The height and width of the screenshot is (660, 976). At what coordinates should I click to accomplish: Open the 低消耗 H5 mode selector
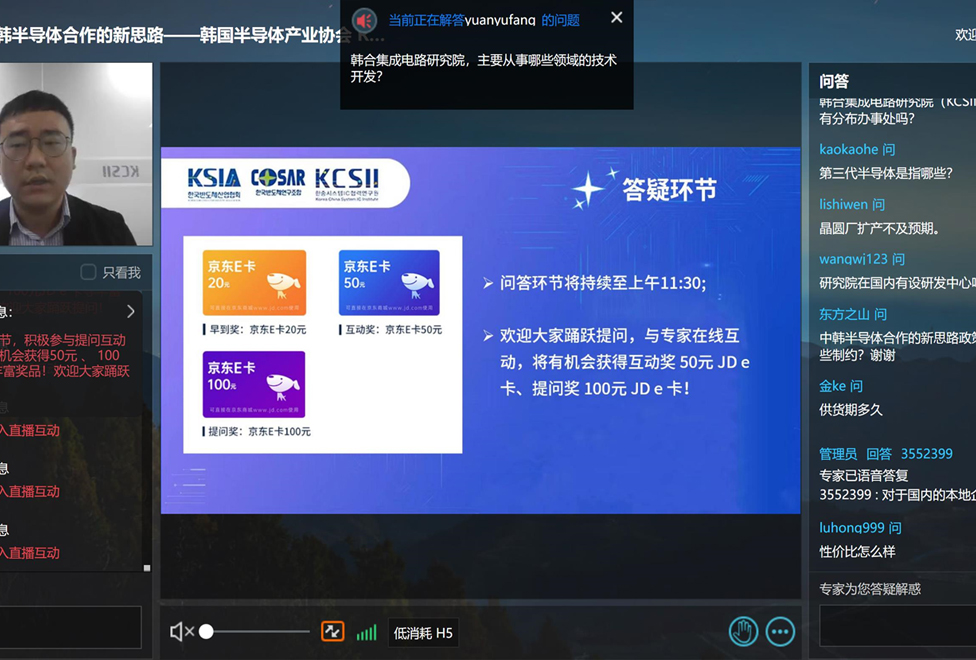coord(423,633)
